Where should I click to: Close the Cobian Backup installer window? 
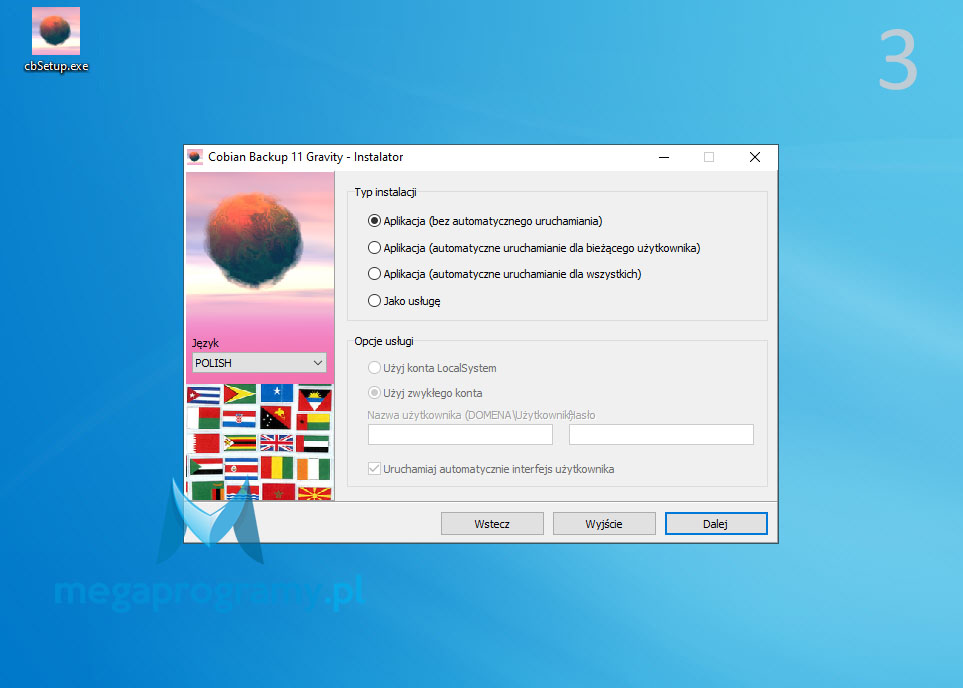[x=755, y=157]
